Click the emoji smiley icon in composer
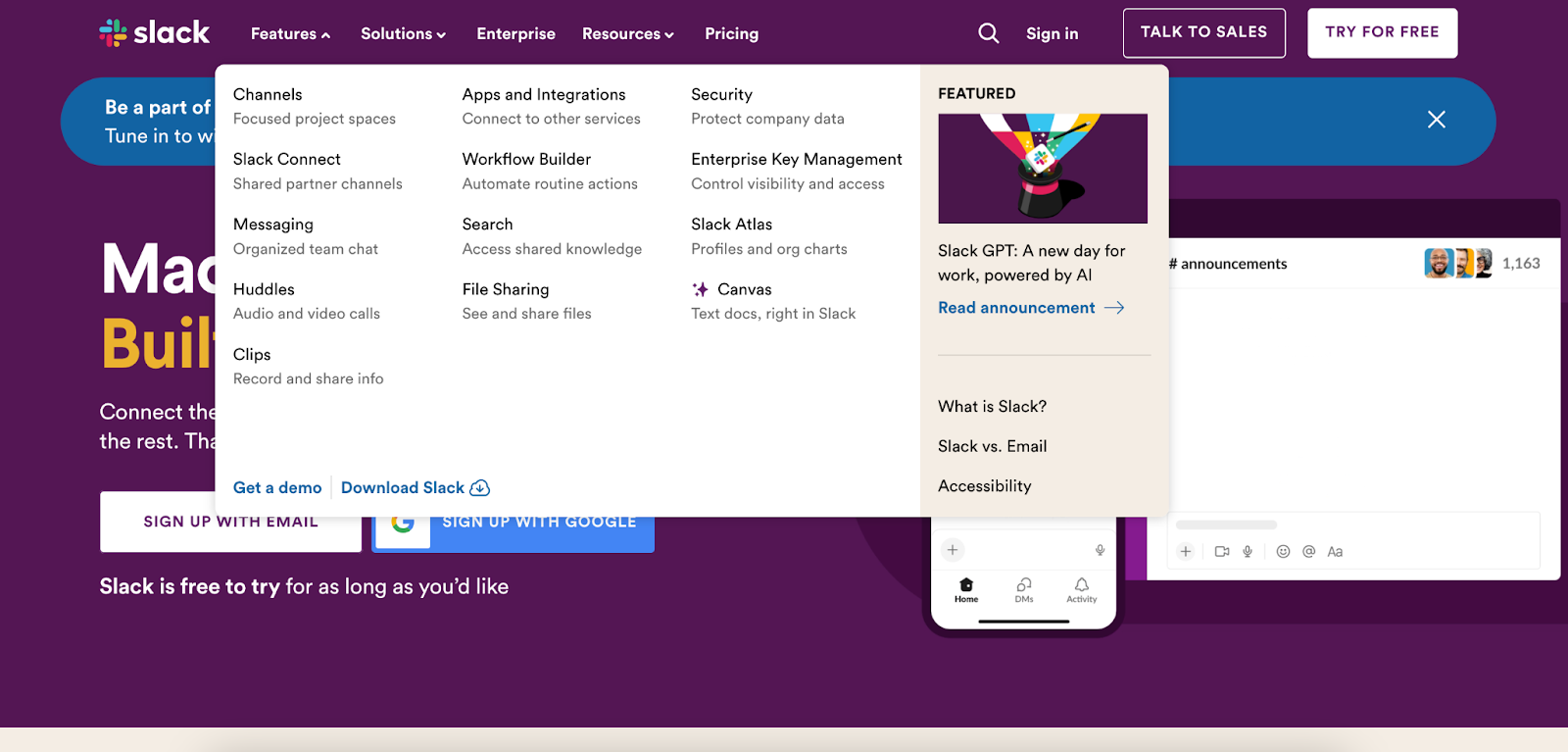 [1283, 552]
